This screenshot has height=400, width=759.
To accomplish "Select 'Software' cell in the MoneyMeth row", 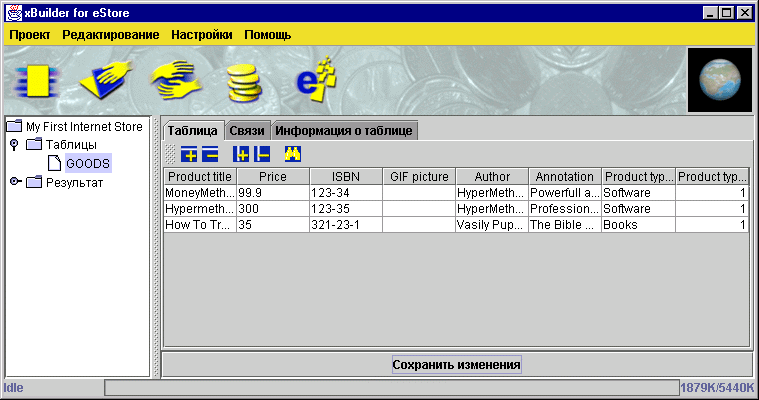I will (638, 193).
